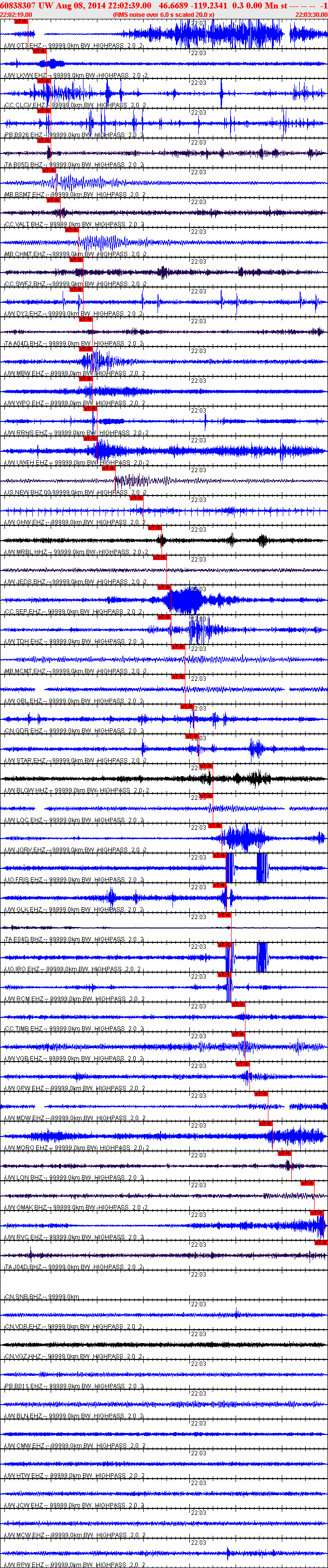Select the US NEW BHZ 00 station label

pyautogui.click(x=76, y=493)
